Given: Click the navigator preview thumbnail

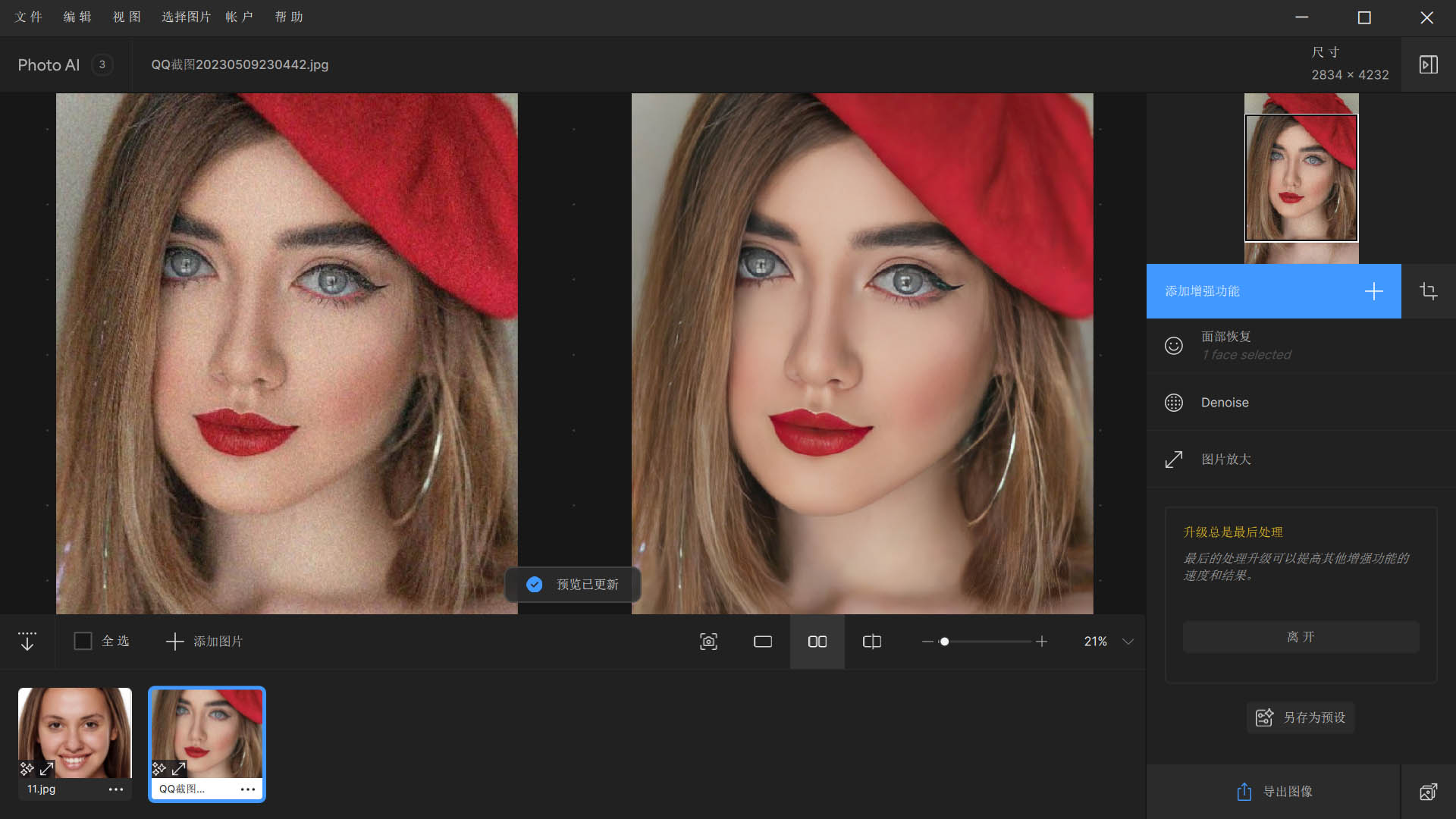Looking at the screenshot, I should pyautogui.click(x=1301, y=178).
